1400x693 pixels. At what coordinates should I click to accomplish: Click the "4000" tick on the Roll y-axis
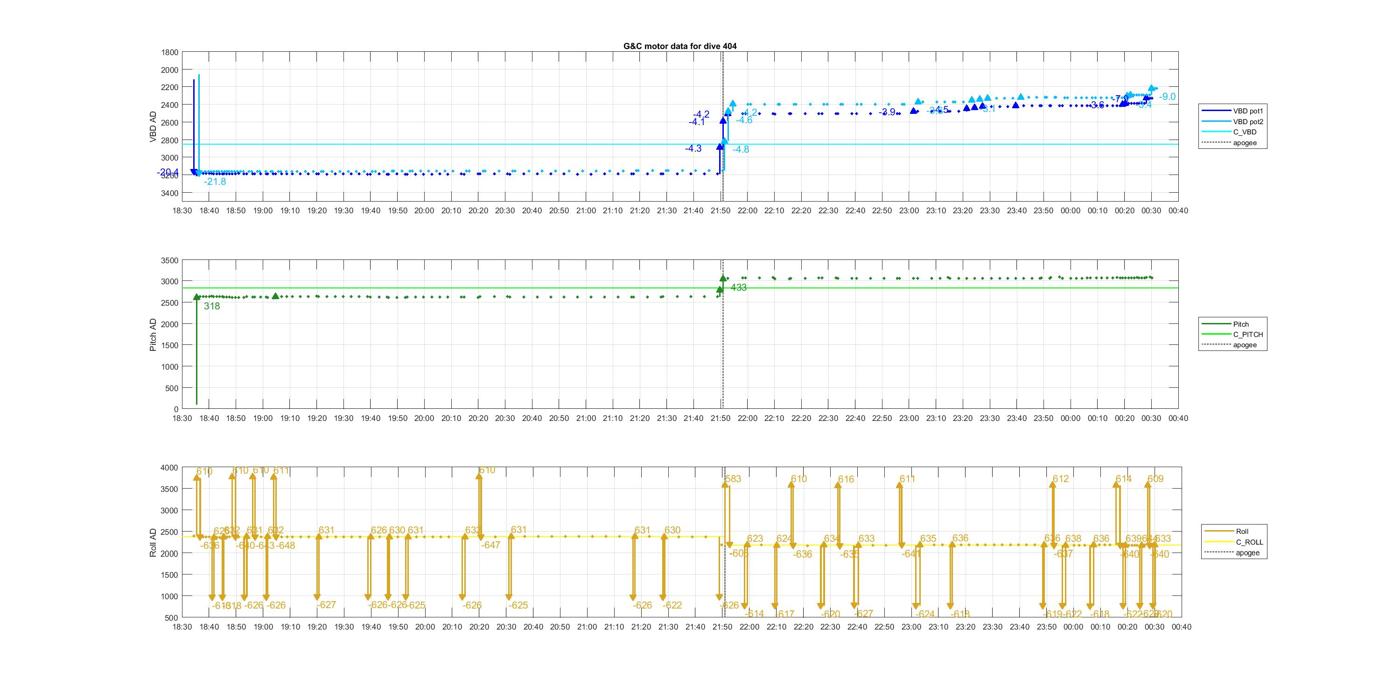170,468
